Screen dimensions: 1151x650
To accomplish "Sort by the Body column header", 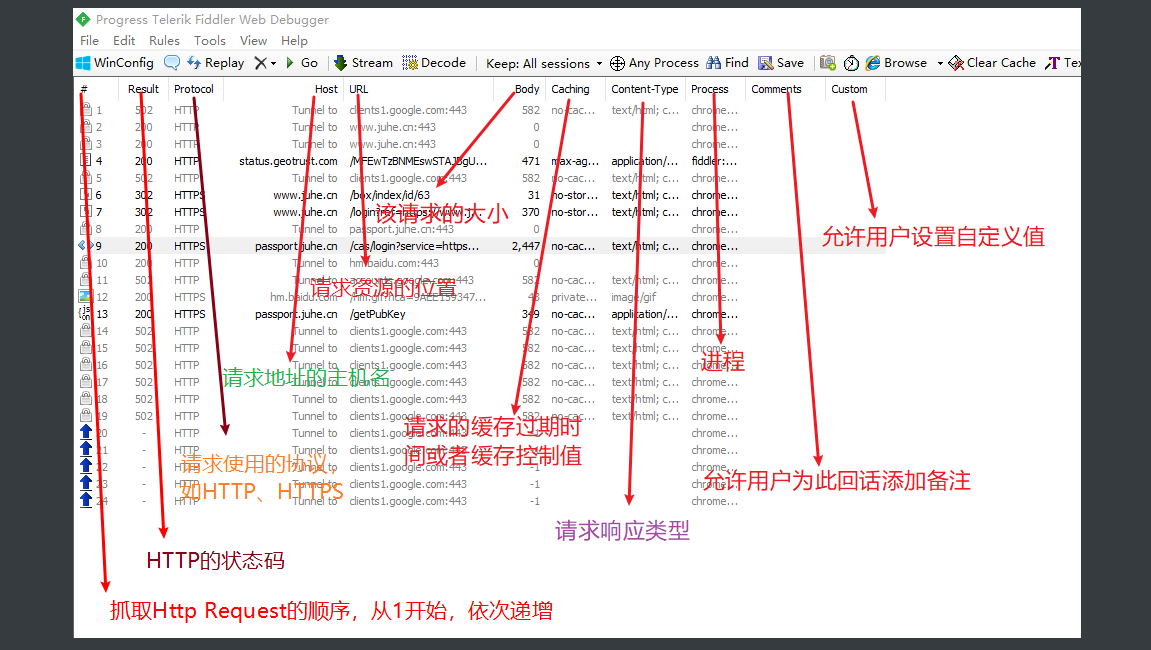I will (x=520, y=89).
